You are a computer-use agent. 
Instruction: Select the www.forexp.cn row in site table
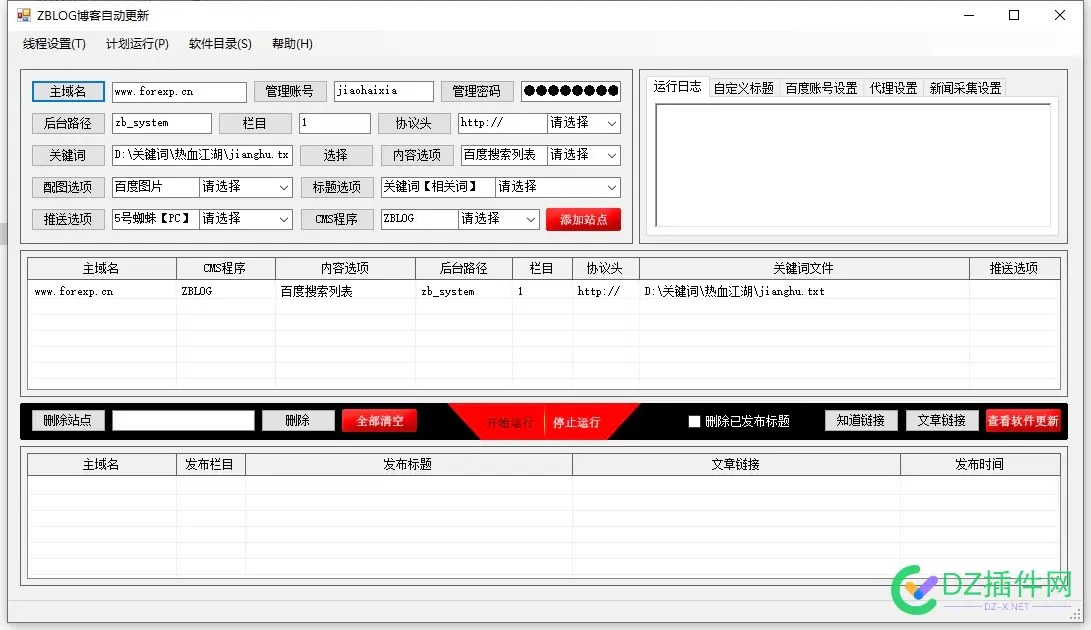[x=543, y=292]
